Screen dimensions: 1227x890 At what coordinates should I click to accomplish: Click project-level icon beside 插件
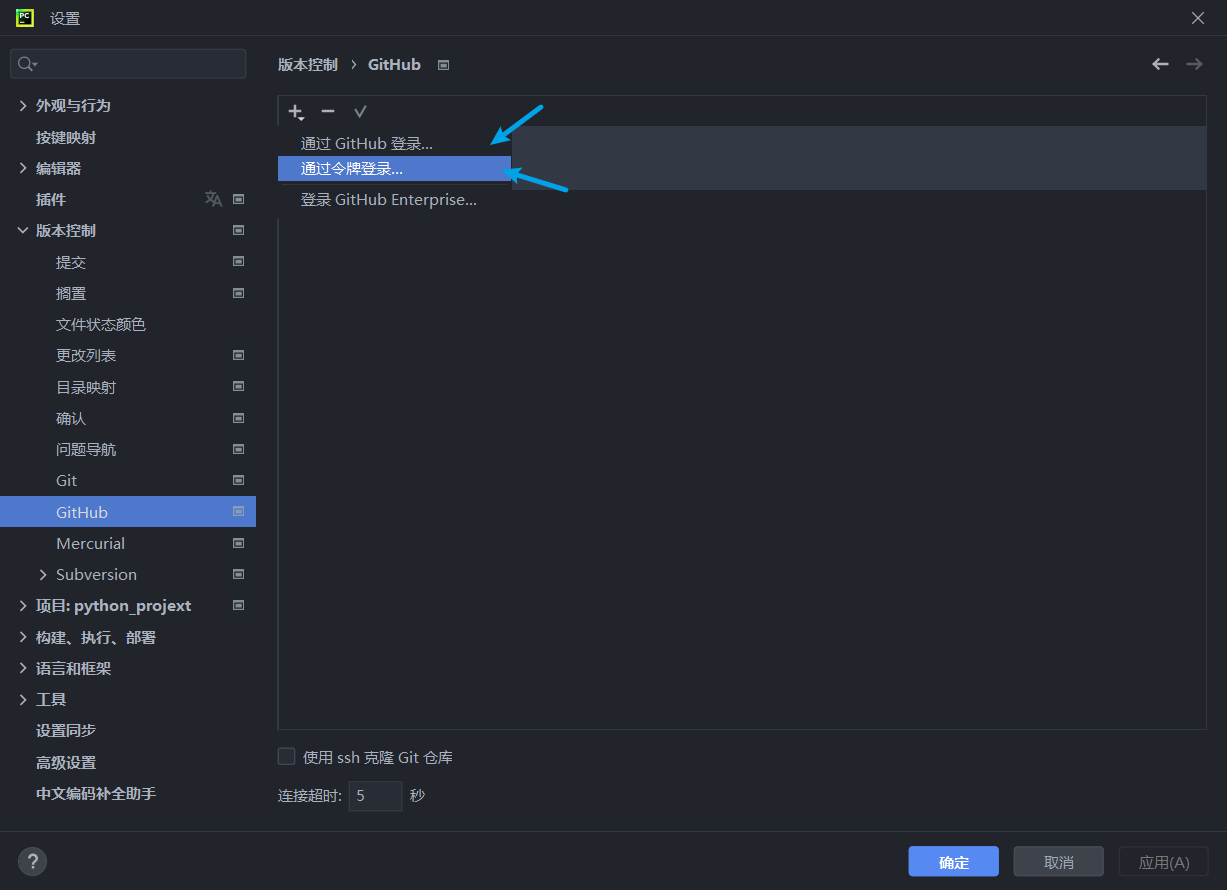[239, 199]
